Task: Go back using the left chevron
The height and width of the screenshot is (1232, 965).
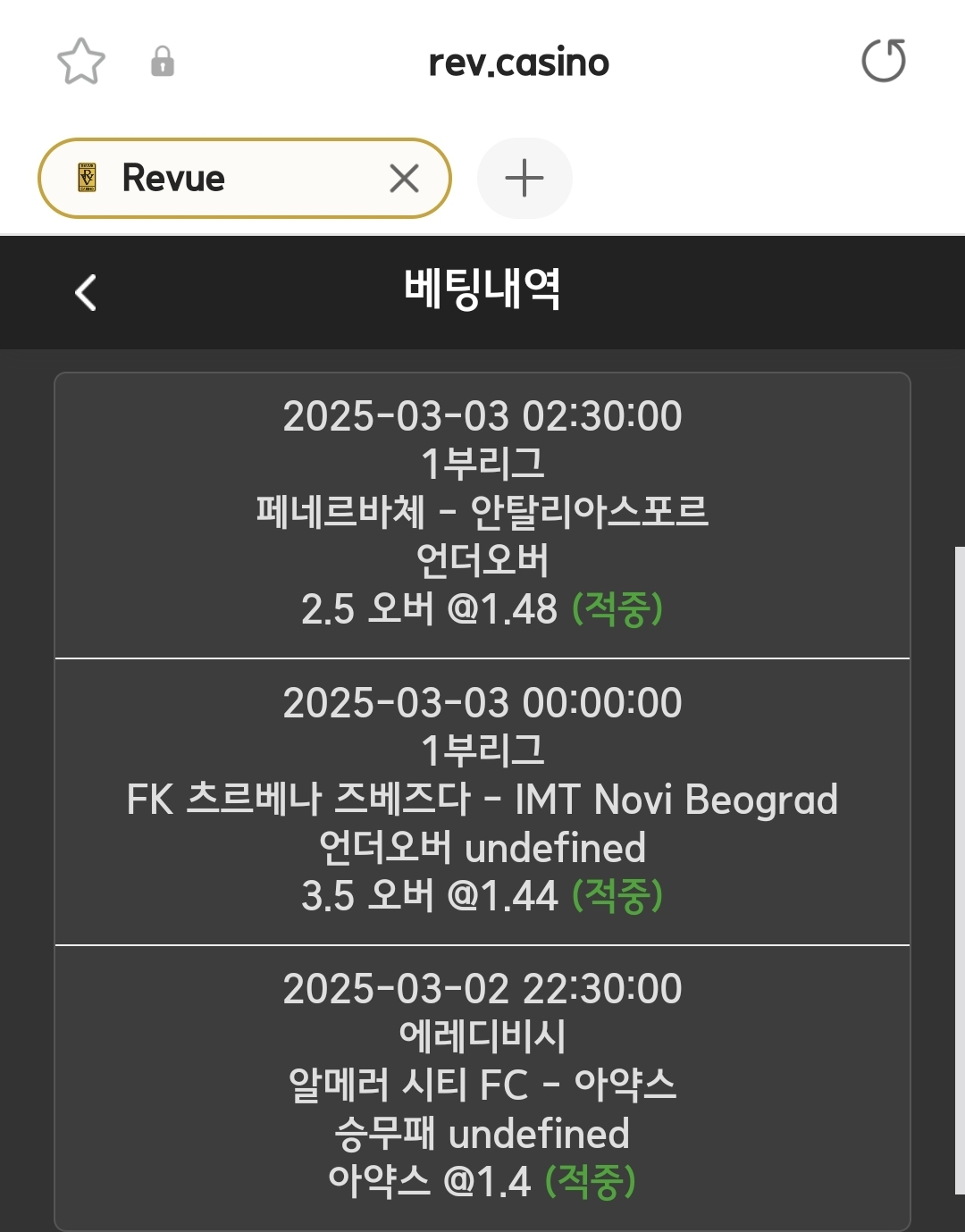Action: tap(86, 292)
